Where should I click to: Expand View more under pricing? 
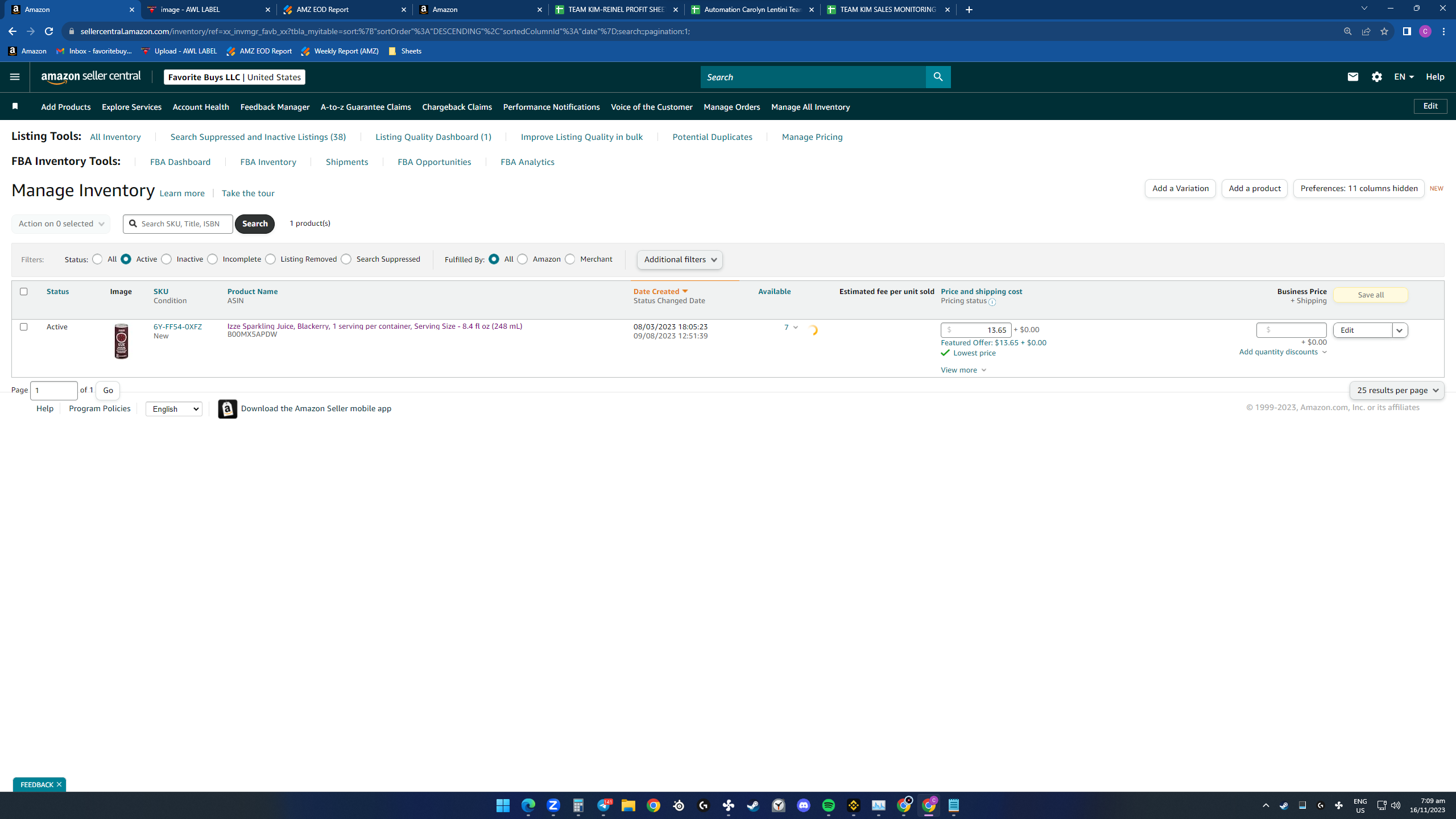[x=963, y=370]
